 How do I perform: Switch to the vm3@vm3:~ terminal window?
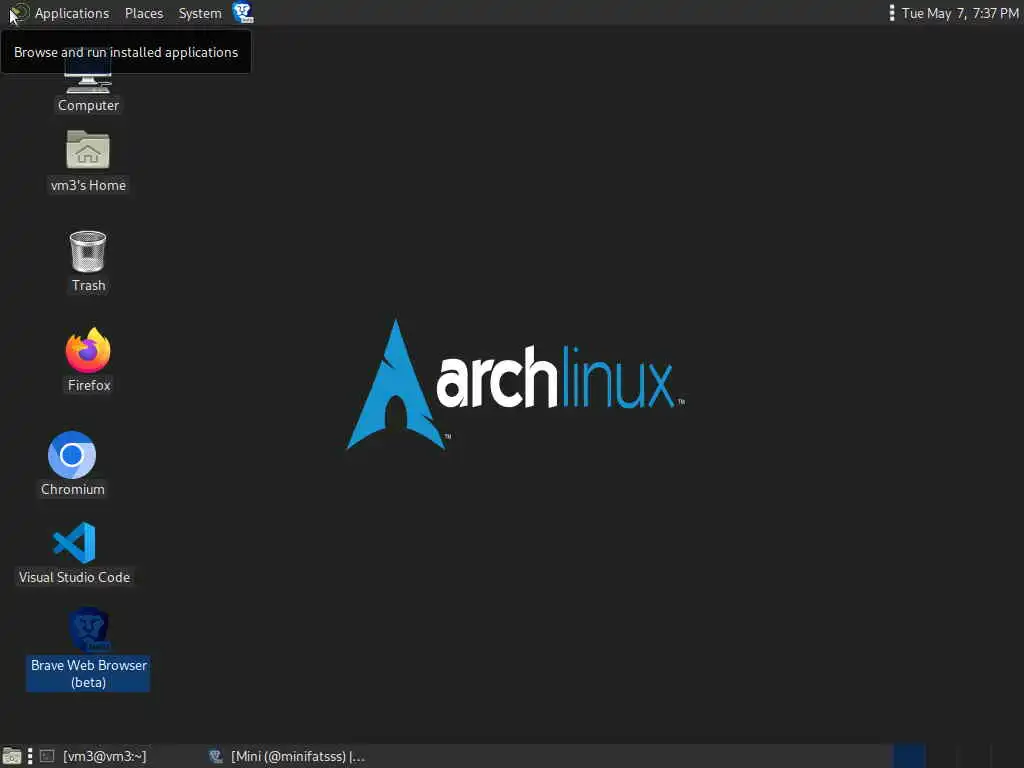tap(94, 756)
